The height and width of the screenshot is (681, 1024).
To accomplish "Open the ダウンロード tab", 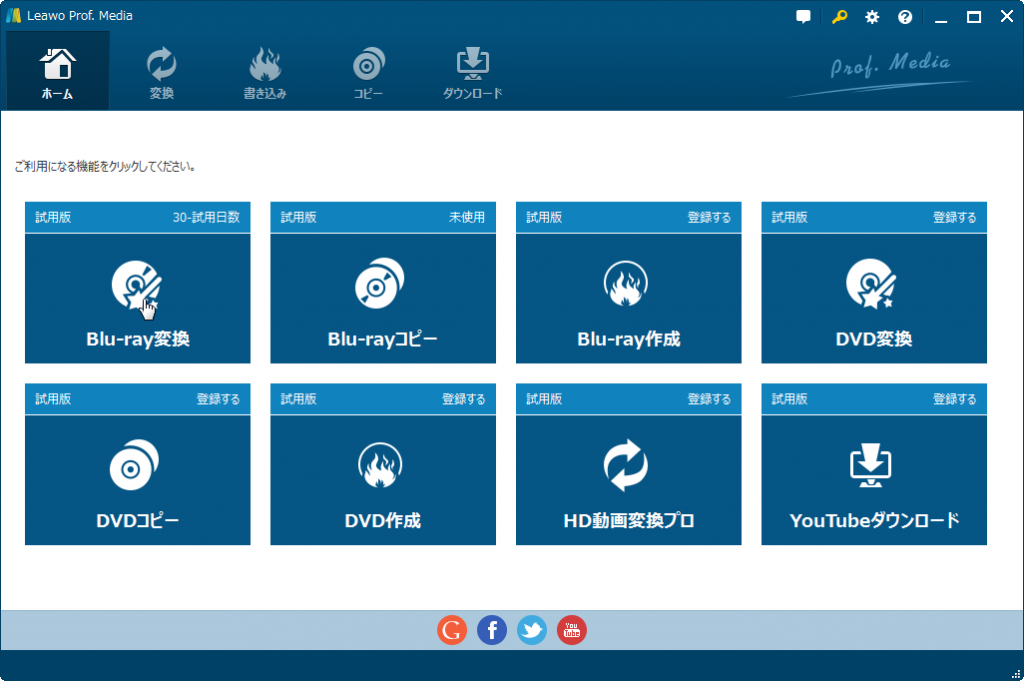I will pos(473,70).
